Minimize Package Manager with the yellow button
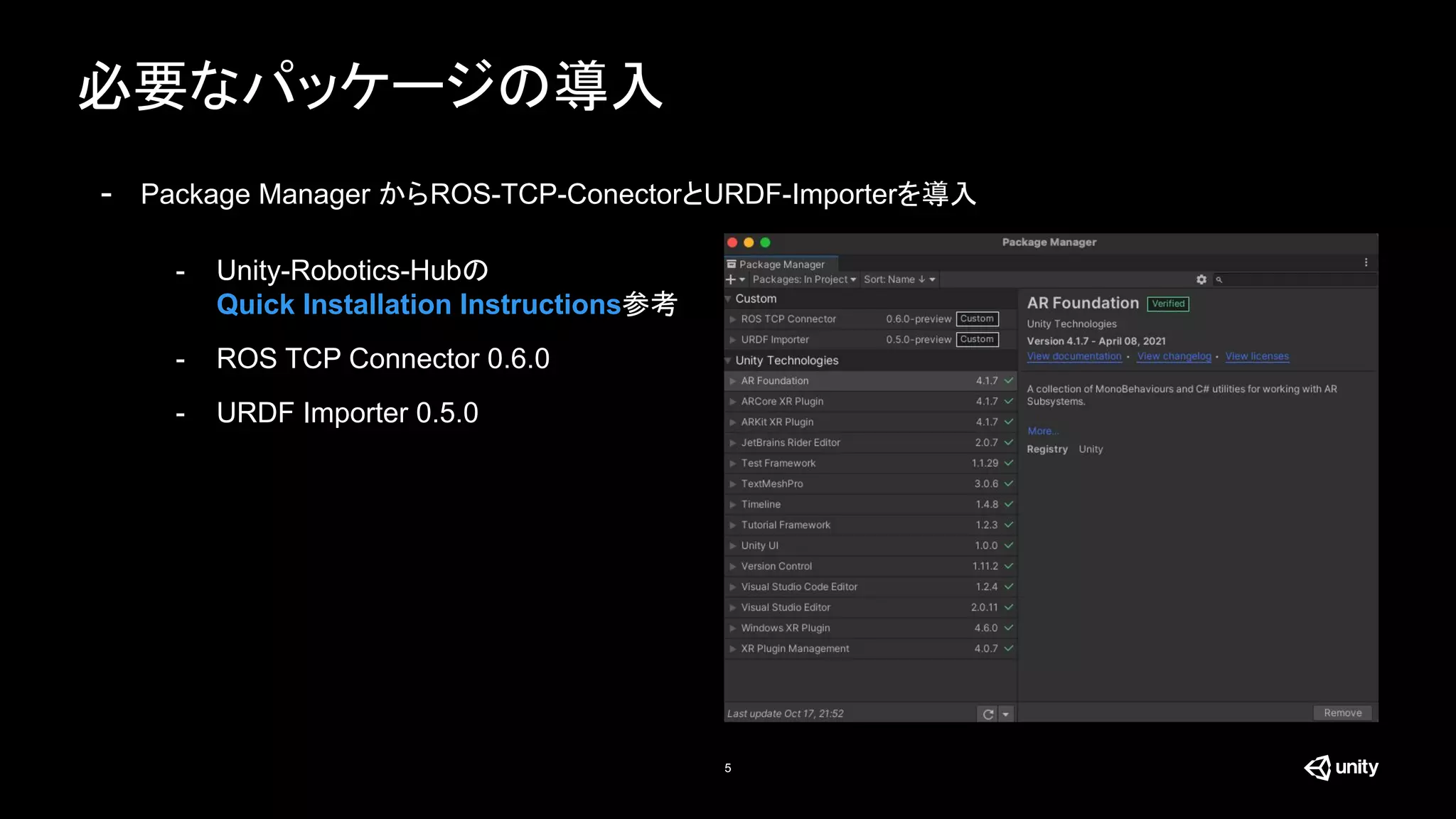 pyautogui.click(x=749, y=242)
